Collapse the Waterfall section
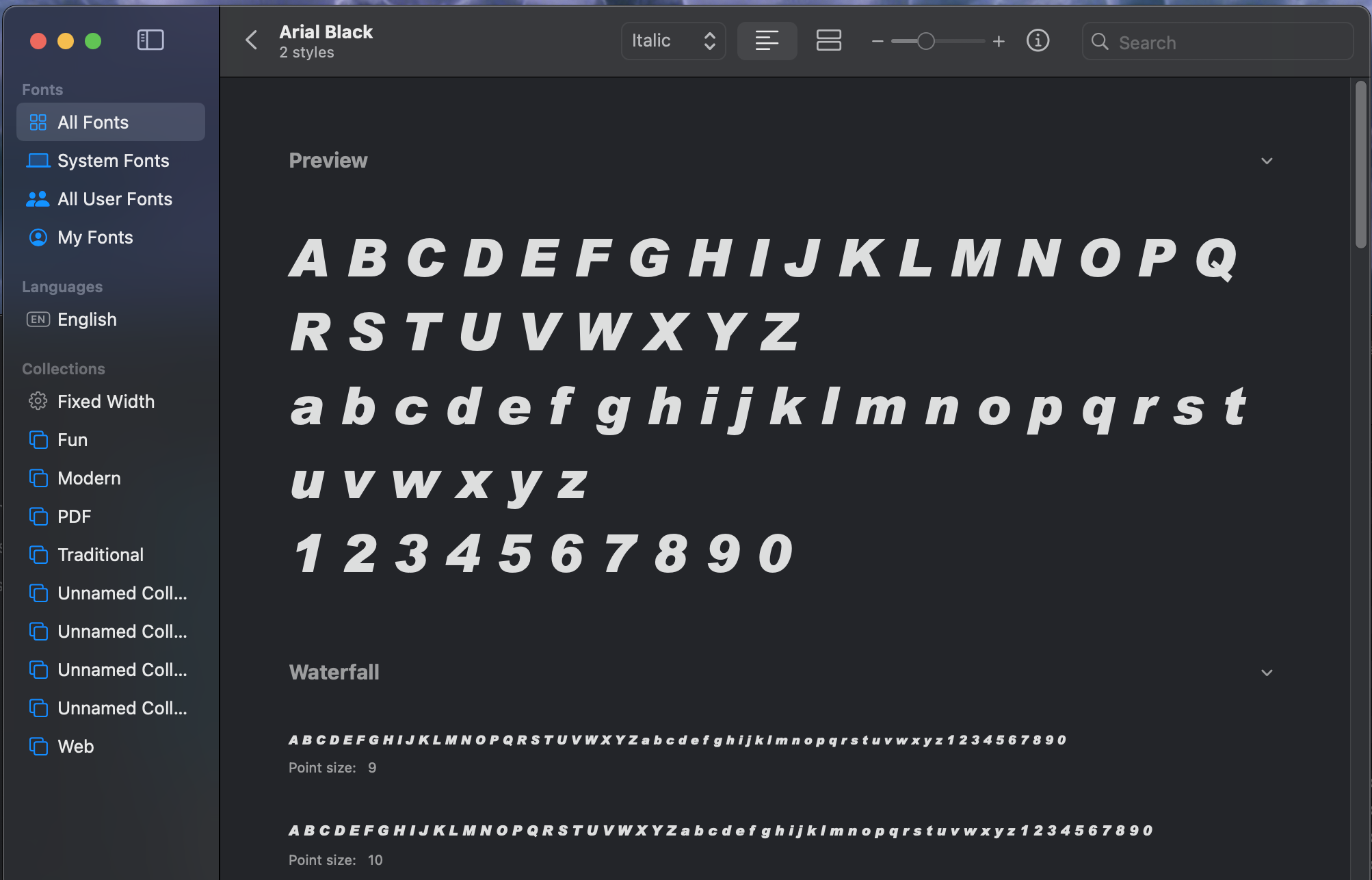1372x880 pixels. tap(1267, 672)
